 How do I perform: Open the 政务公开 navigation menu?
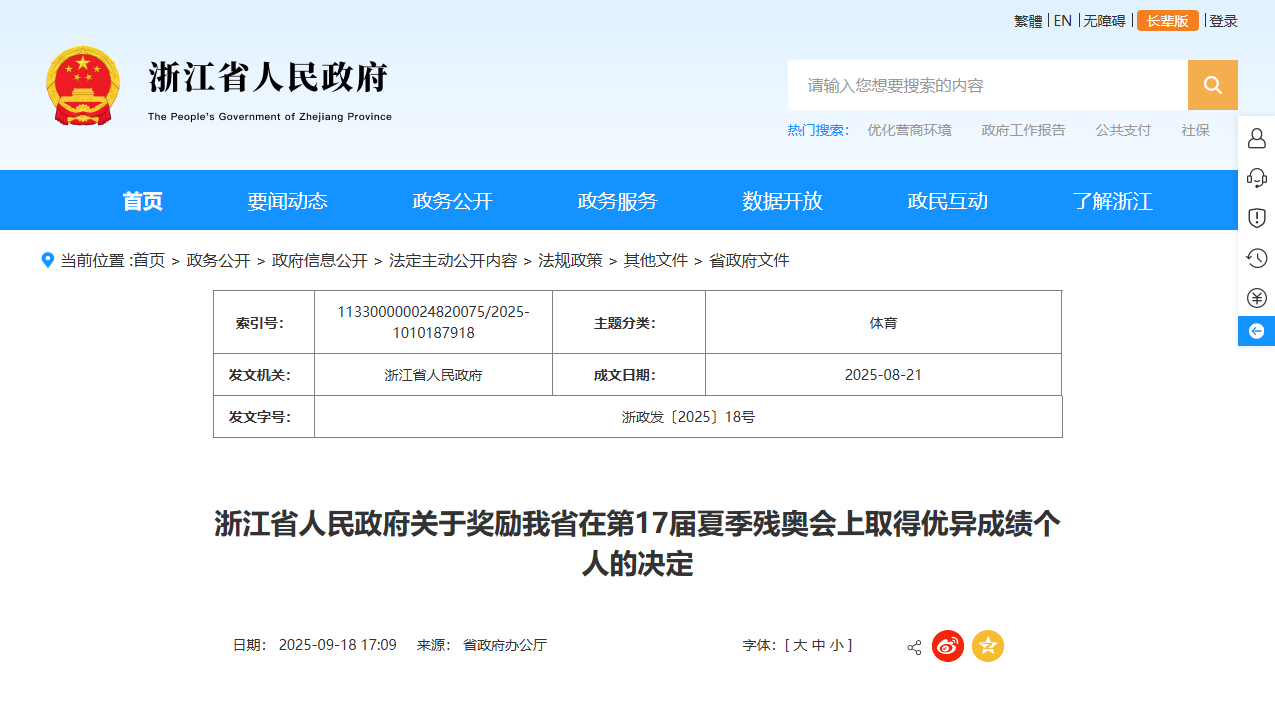[452, 201]
